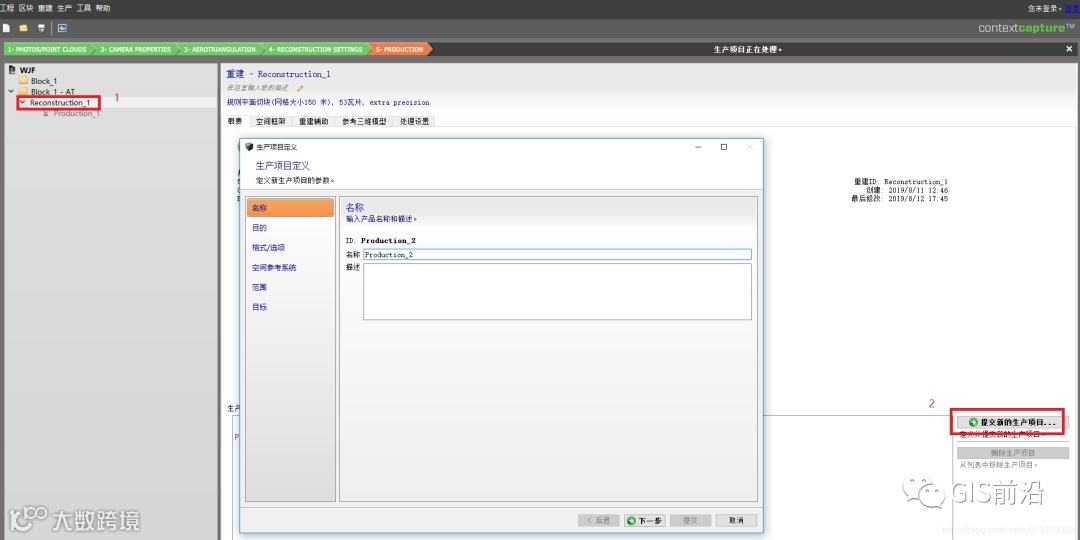
Task: Click the Block_1 - AT folder icon
Action: [x=23, y=92]
